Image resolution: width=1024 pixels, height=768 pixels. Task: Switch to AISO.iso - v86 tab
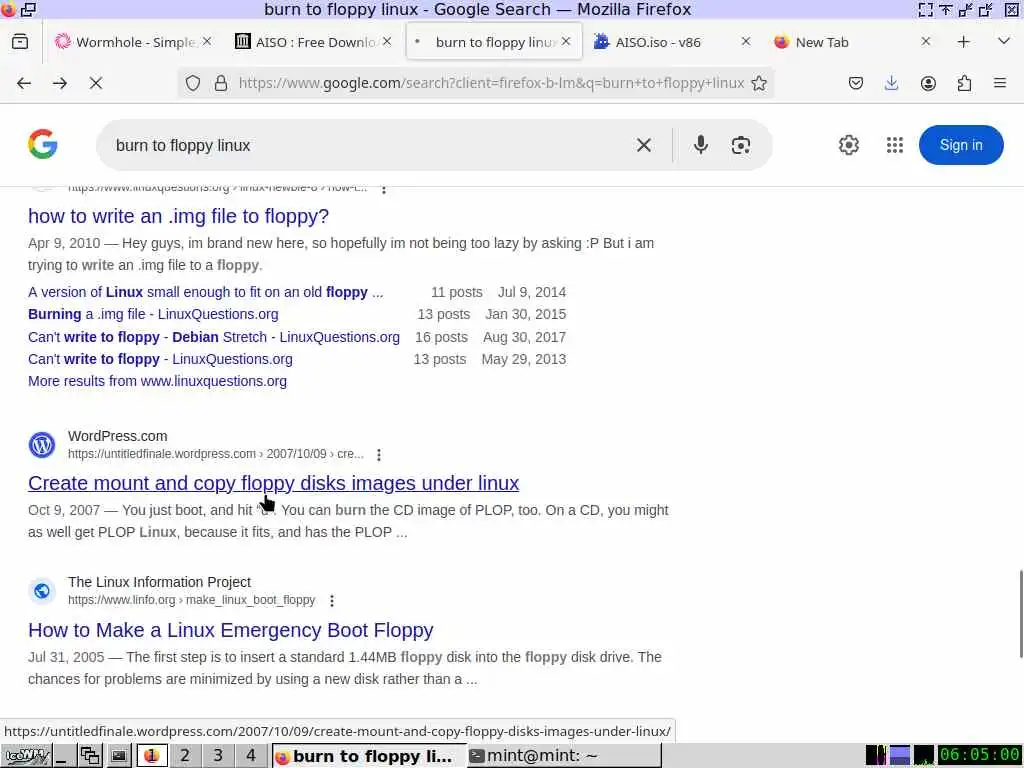pos(673,42)
